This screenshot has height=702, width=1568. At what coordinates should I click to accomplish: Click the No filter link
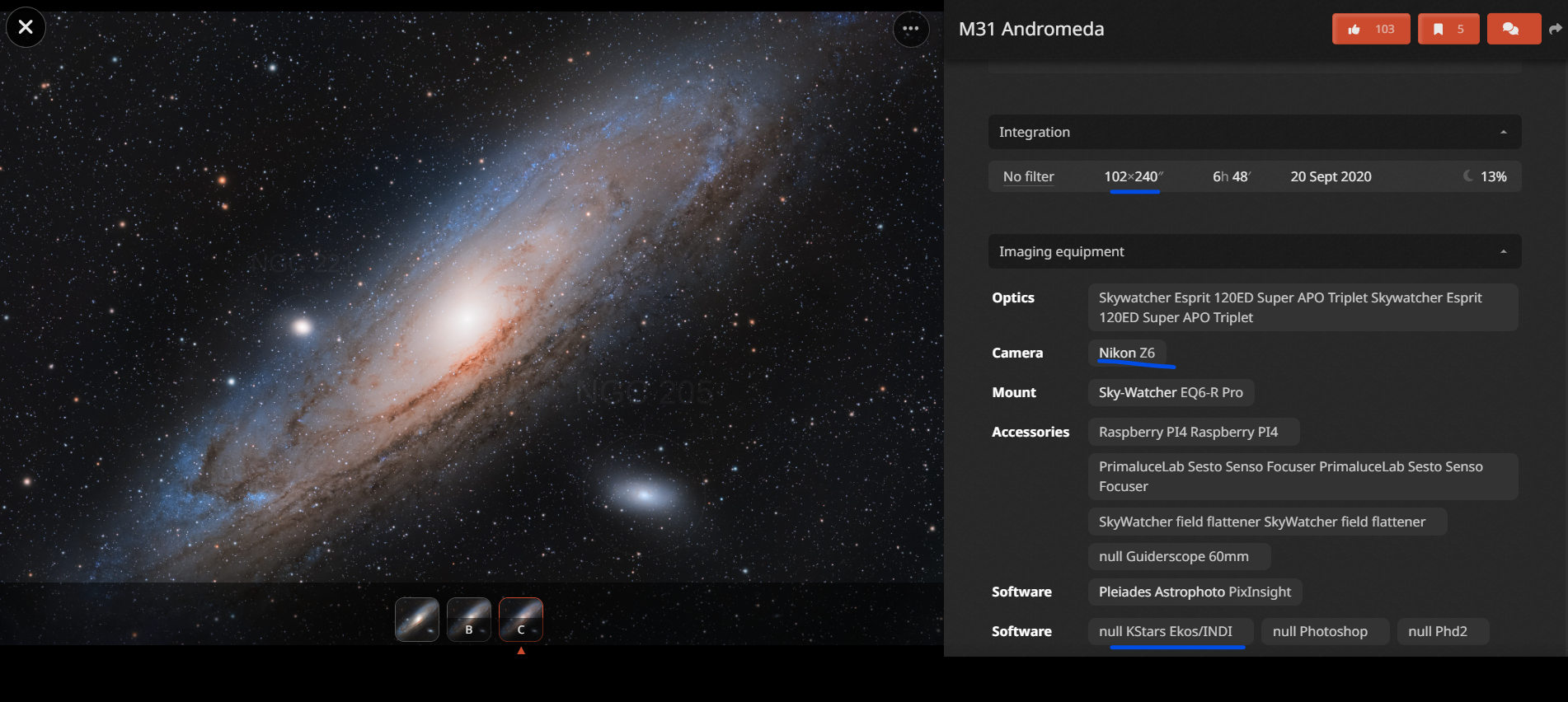pyautogui.click(x=1028, y=176)
